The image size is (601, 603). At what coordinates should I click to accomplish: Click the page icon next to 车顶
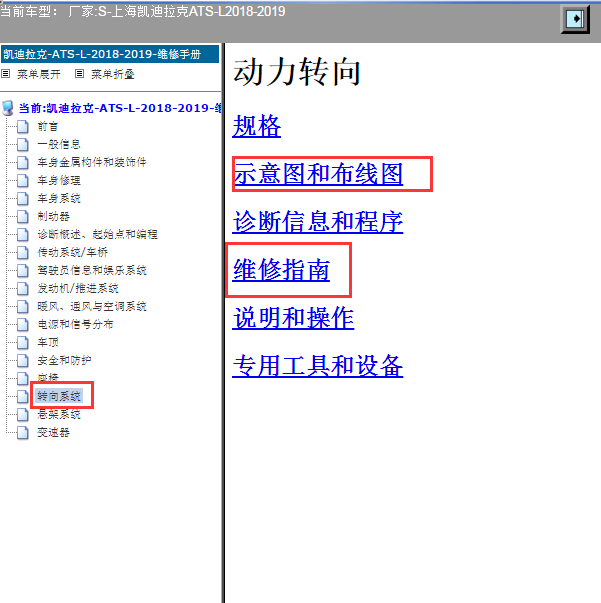pos(23,342)
